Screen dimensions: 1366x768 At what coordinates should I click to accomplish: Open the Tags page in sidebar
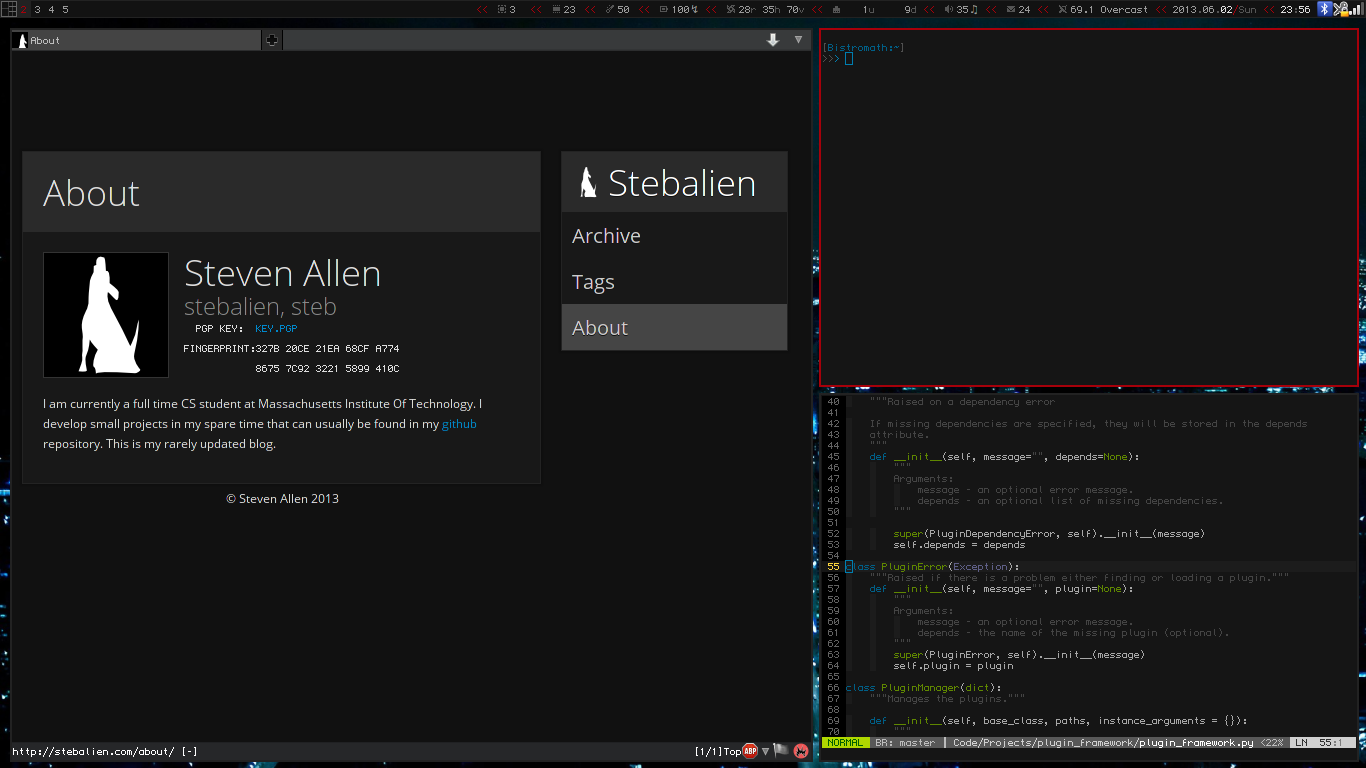[x=593, y=282]
